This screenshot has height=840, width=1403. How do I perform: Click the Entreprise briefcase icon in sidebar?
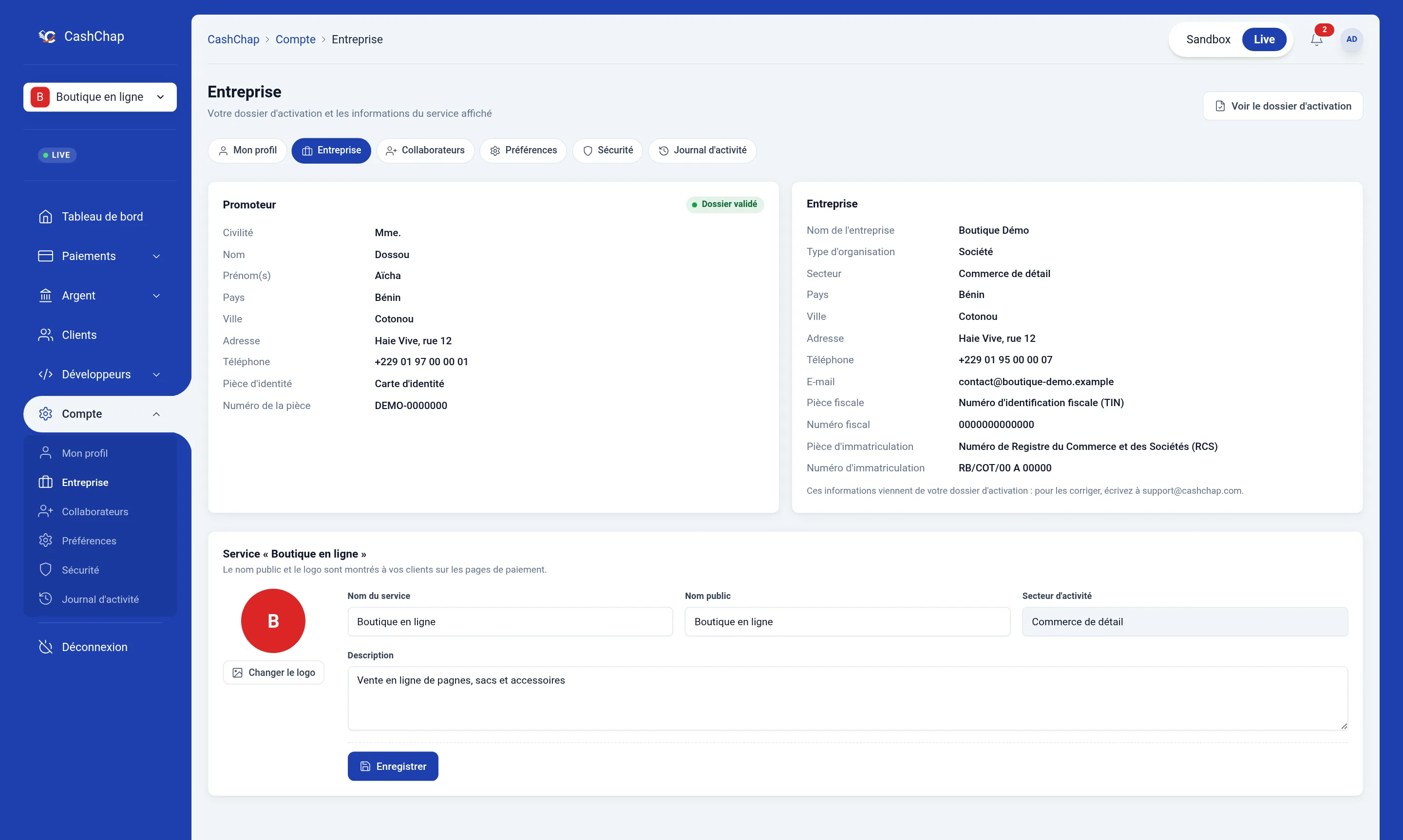coord(45,482)
